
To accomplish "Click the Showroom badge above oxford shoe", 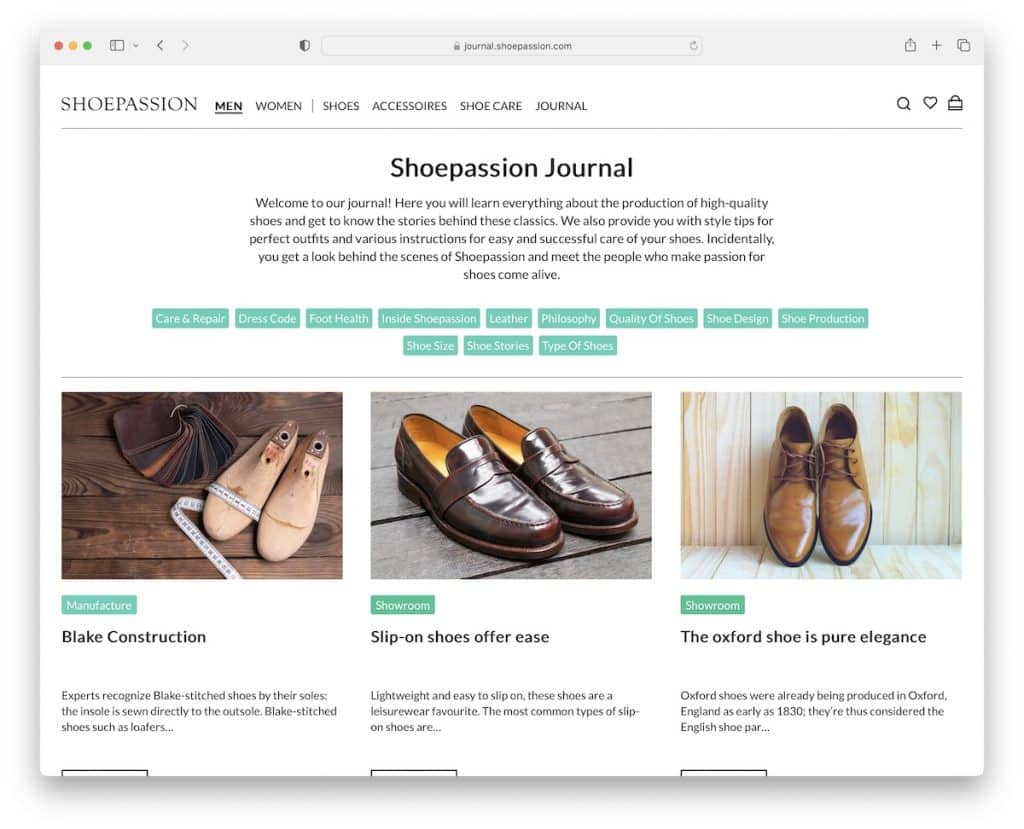I will [712, 605].
